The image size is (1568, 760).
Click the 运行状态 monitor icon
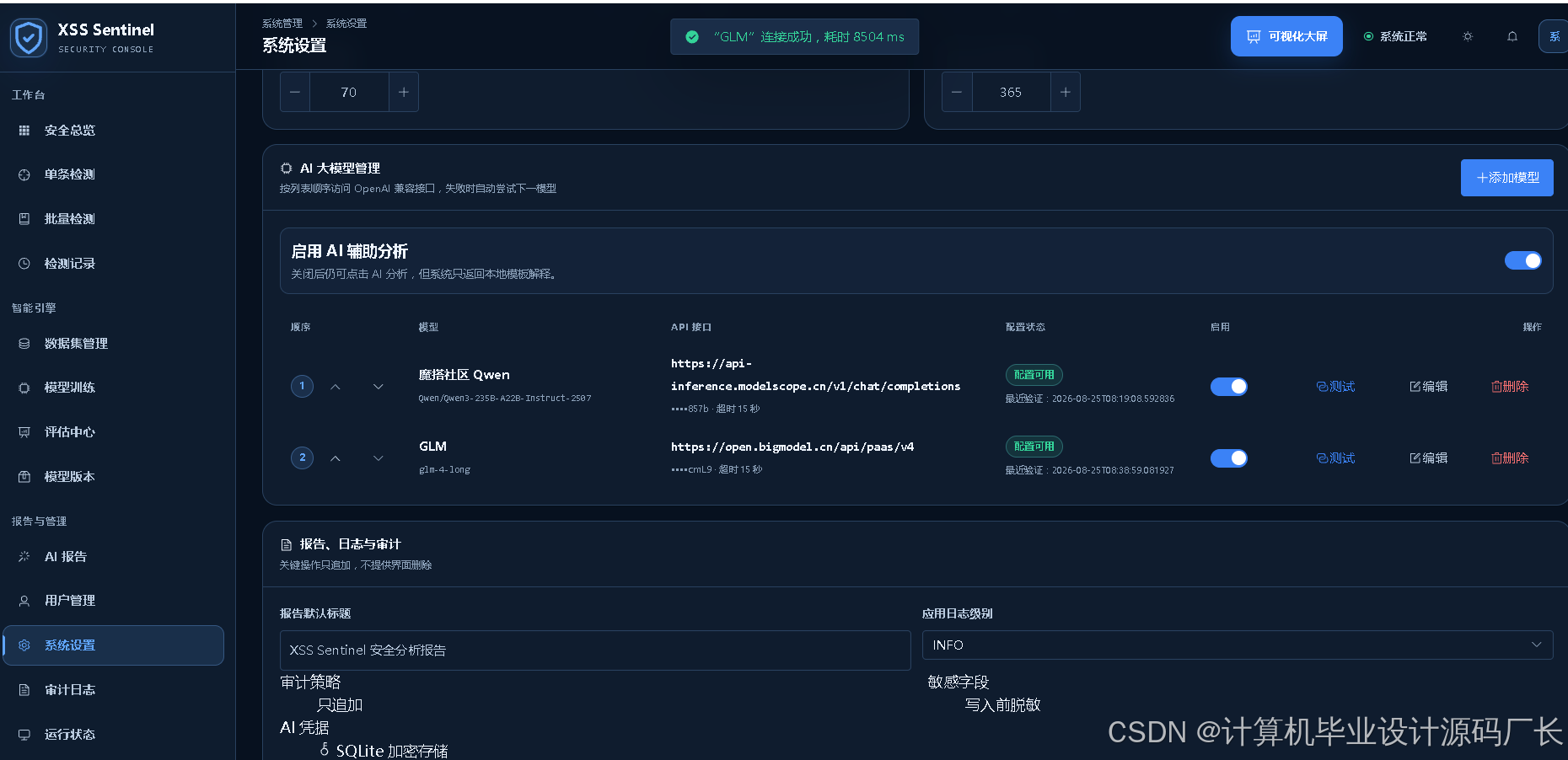[24, 735]
